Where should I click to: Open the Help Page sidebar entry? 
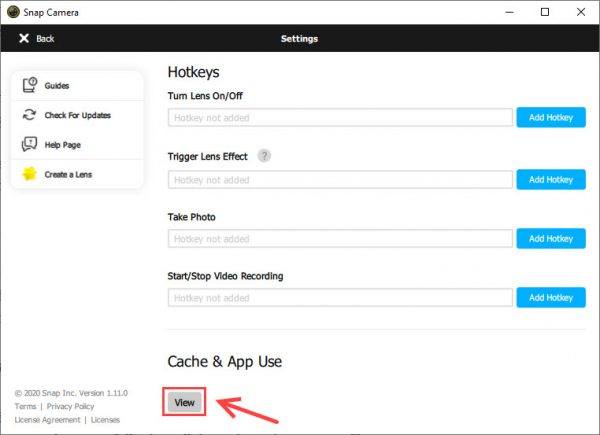[64, 145]
